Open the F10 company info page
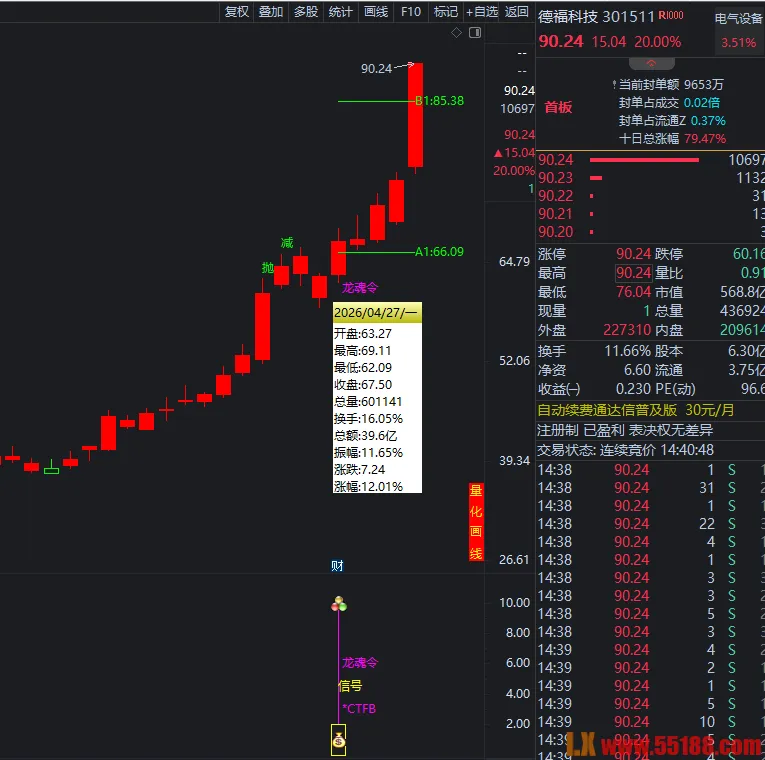 click(x=411, y=11)
